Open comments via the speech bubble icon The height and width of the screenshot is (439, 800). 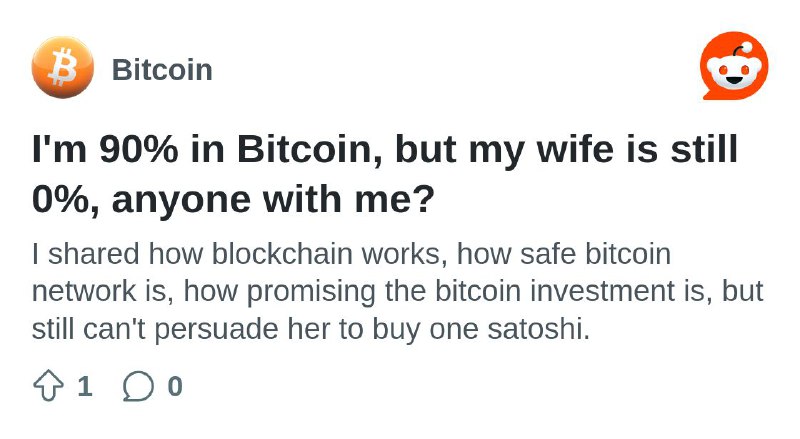click(x=138, y=386)
